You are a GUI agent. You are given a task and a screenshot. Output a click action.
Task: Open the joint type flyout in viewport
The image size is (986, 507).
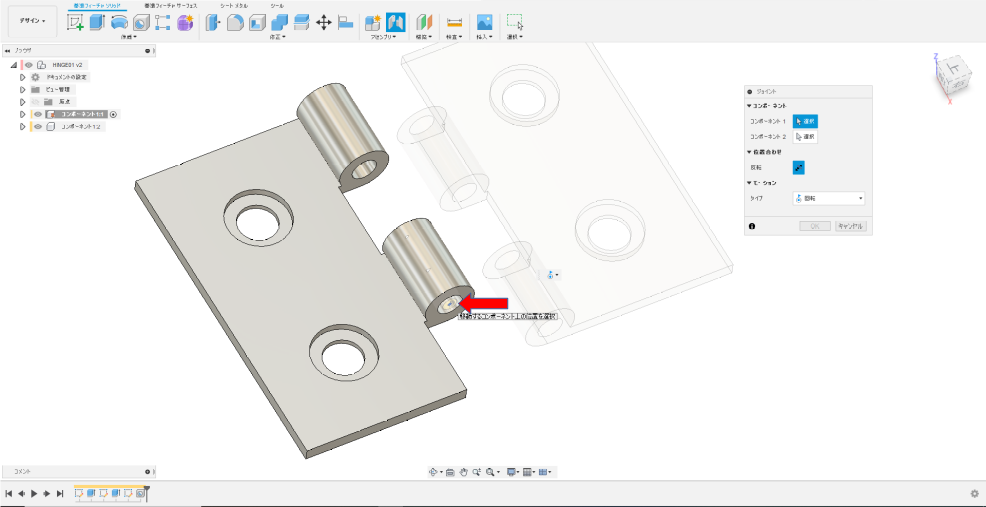point(553,275)
